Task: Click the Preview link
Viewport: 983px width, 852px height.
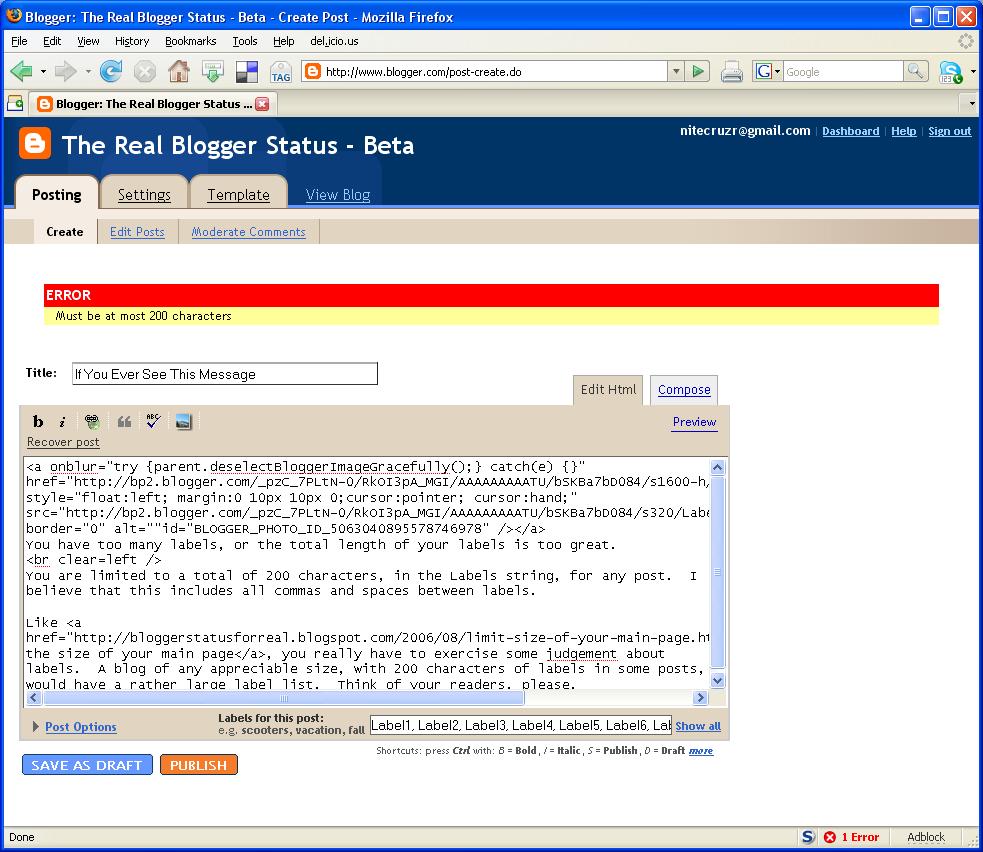Action: point(695,422)
